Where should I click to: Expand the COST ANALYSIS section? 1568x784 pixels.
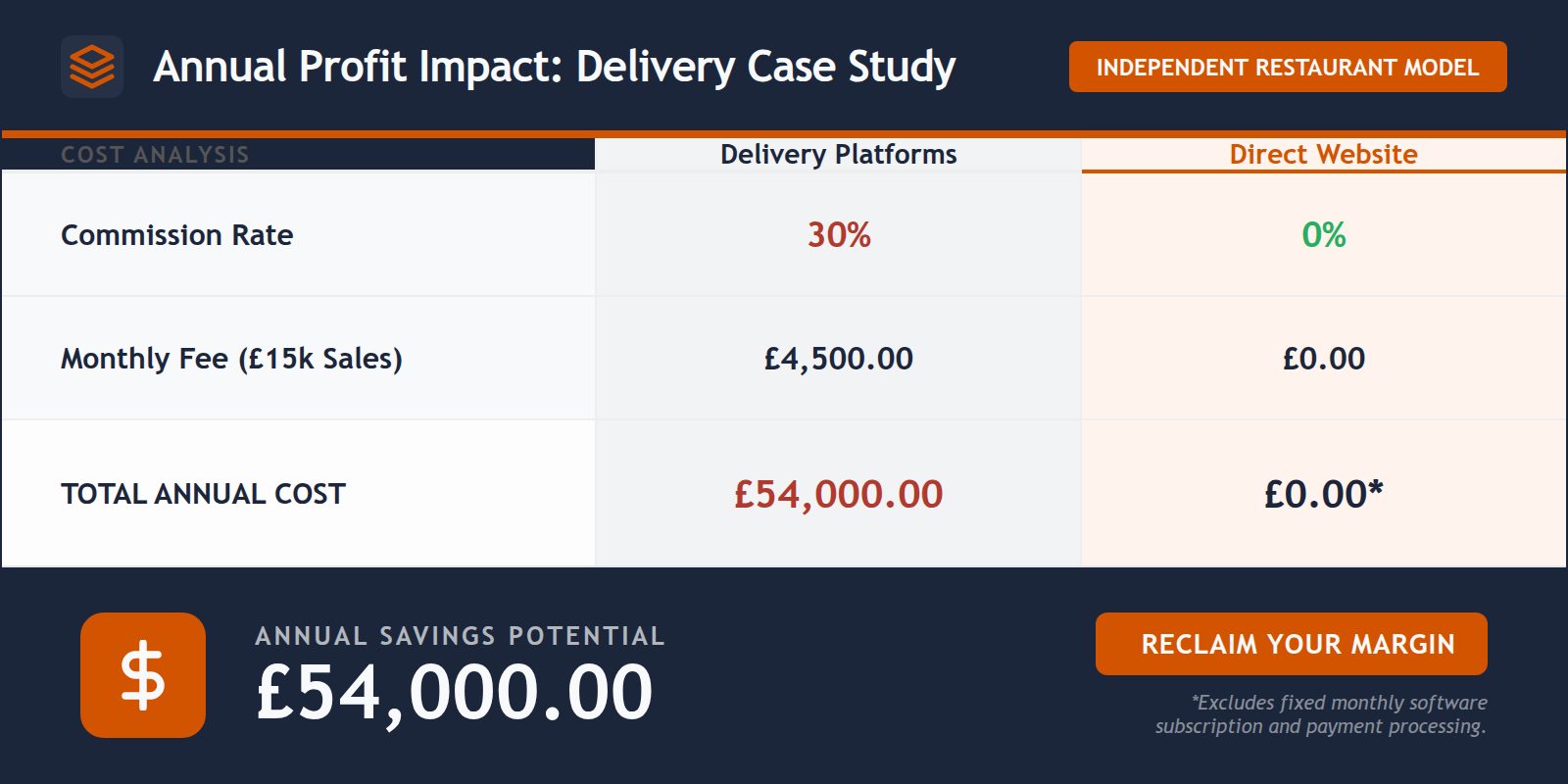point(155,154)
